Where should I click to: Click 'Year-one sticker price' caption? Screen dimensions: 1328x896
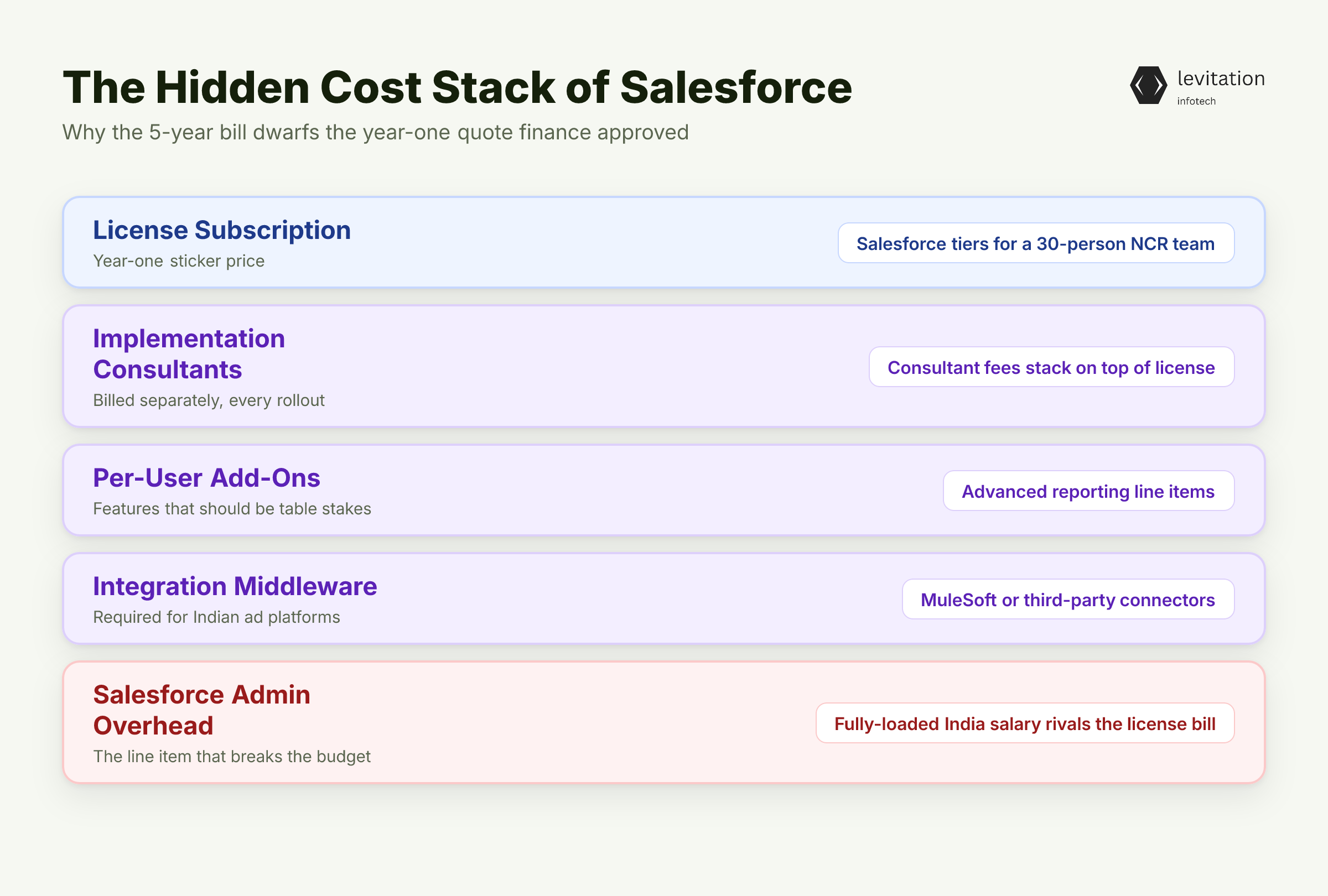coord(179,261)
